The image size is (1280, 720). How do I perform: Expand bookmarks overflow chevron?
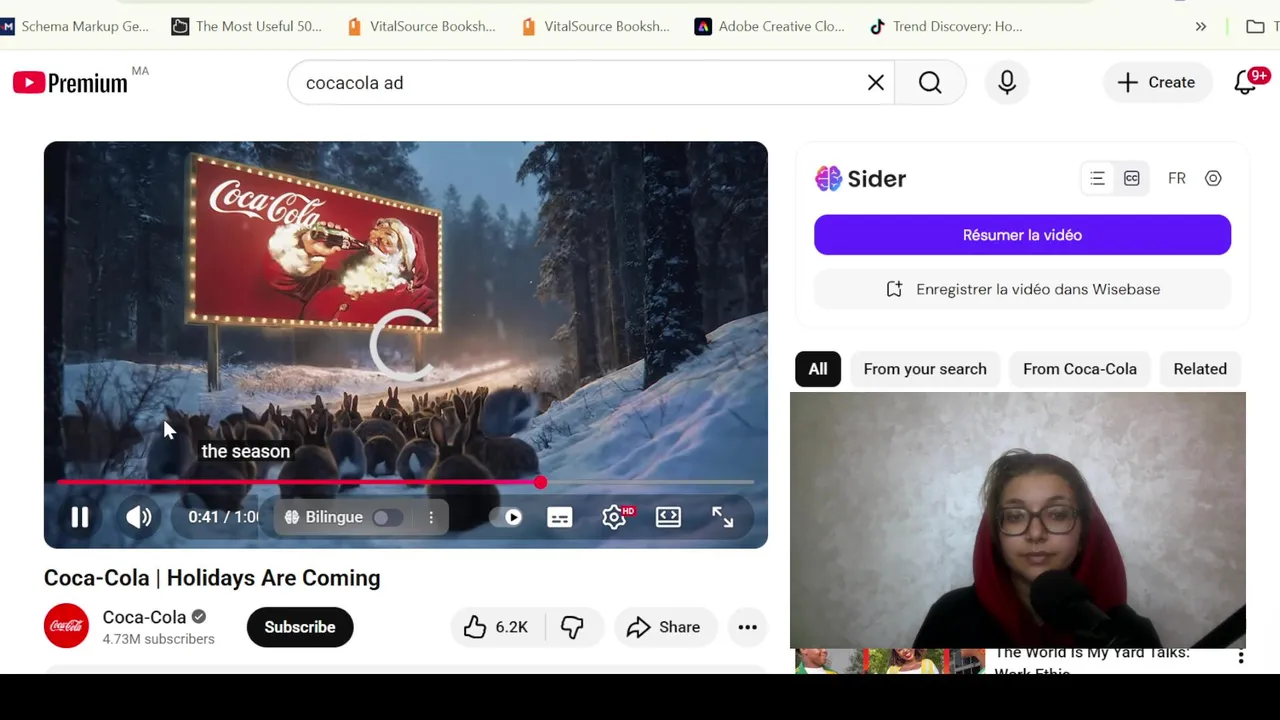click(x=1201, y=26)
